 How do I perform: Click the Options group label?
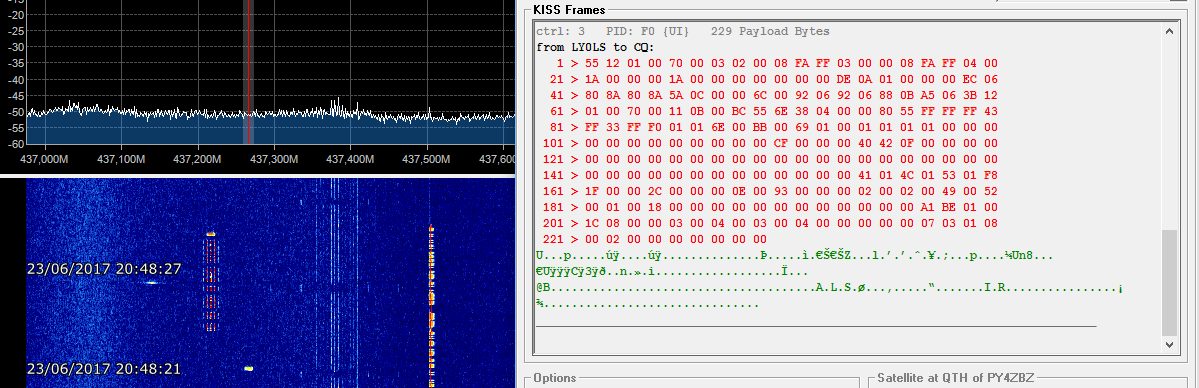554,378
